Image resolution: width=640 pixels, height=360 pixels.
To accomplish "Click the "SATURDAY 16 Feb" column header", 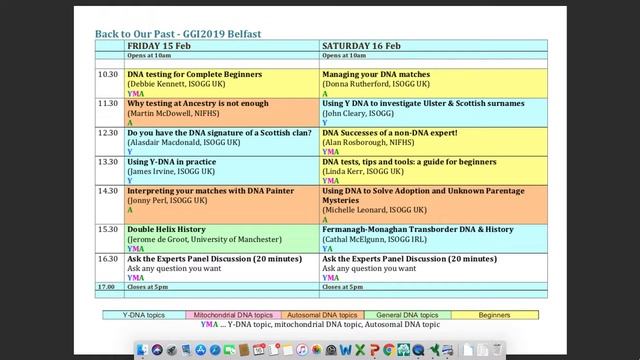I will pos(361,46).
